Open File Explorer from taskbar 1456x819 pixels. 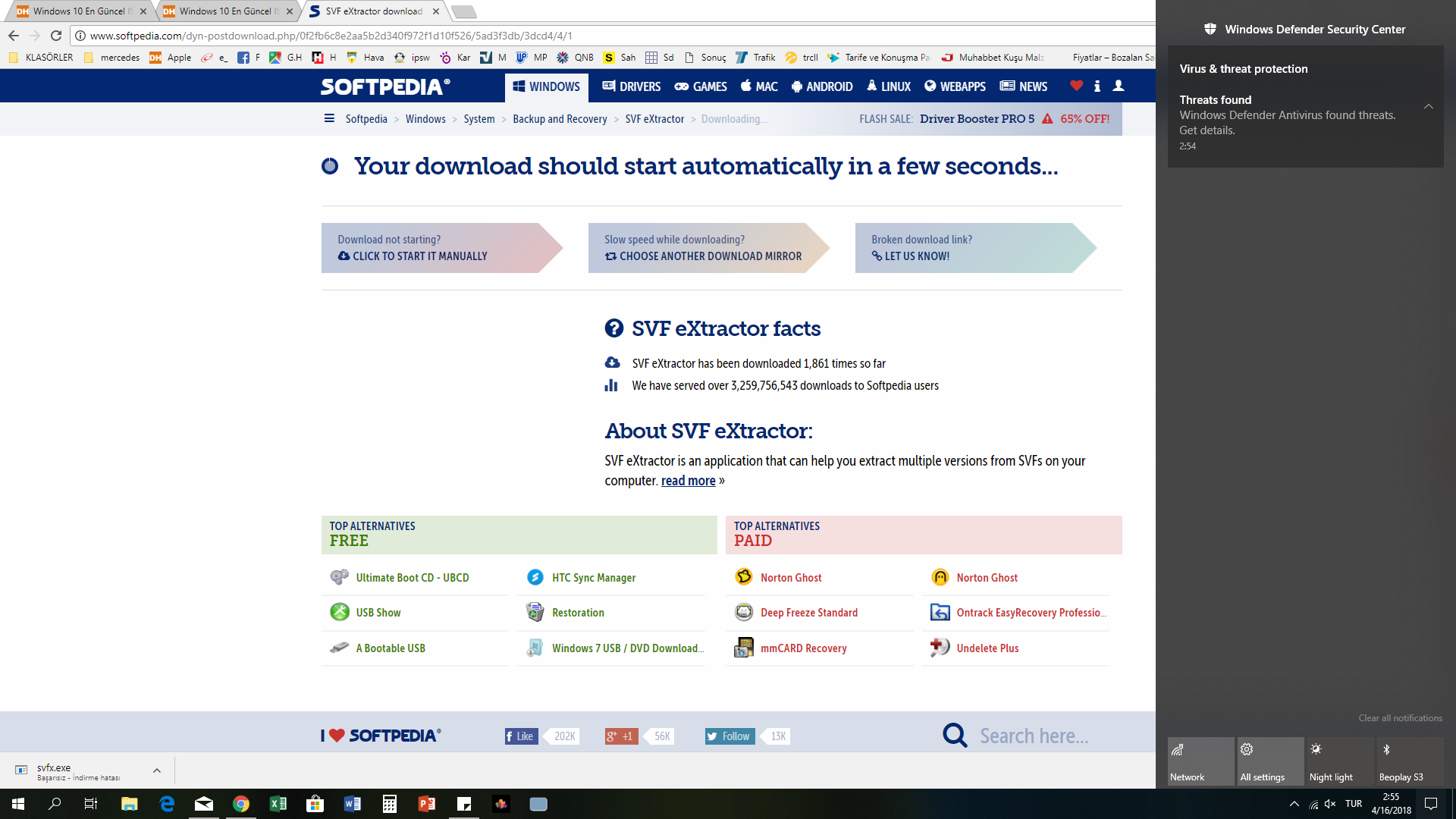click(x=129, y=804)
